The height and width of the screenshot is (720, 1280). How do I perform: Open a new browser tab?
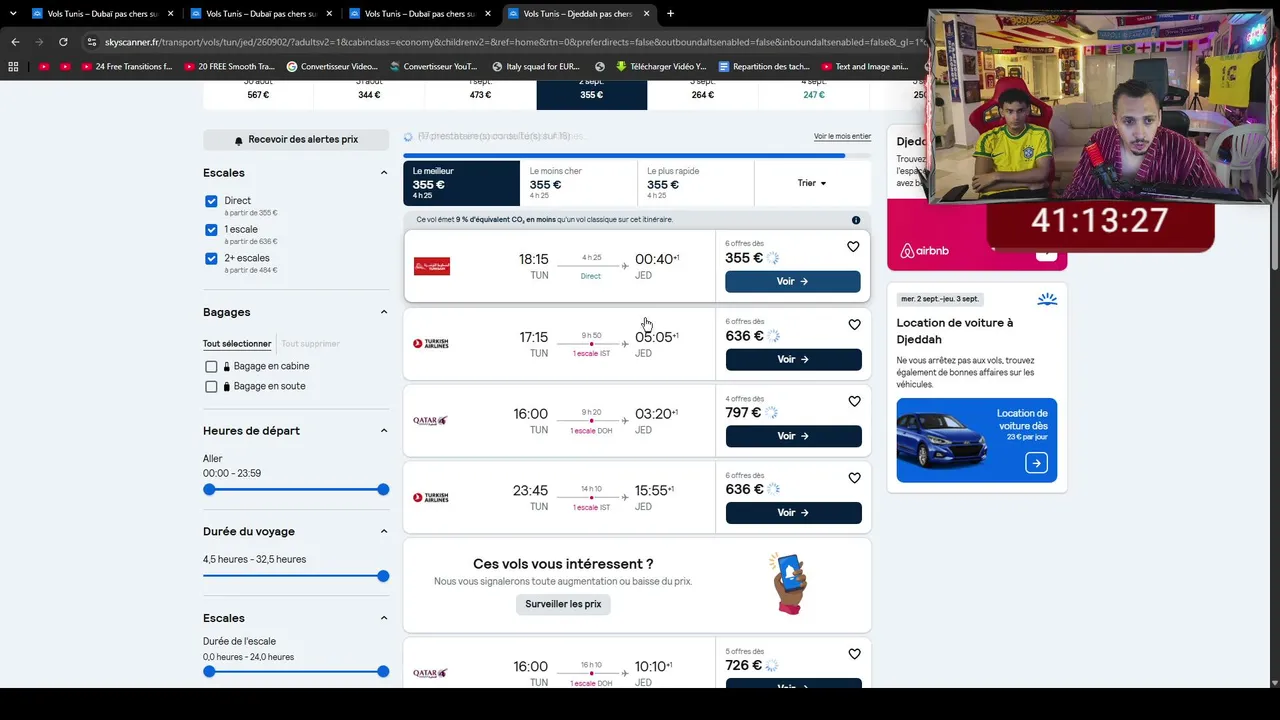pos(670,14)
